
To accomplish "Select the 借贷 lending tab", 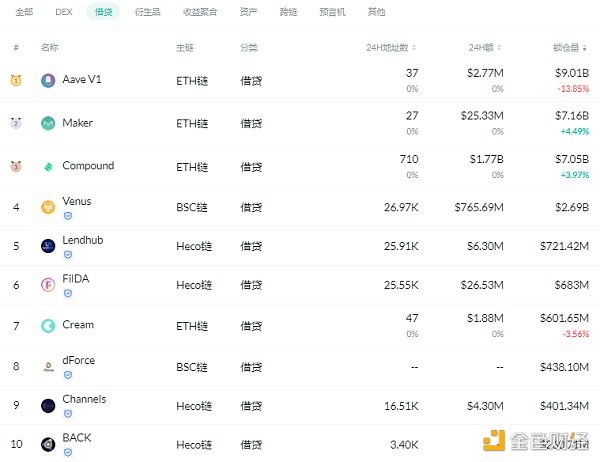I will pos(103,12).
